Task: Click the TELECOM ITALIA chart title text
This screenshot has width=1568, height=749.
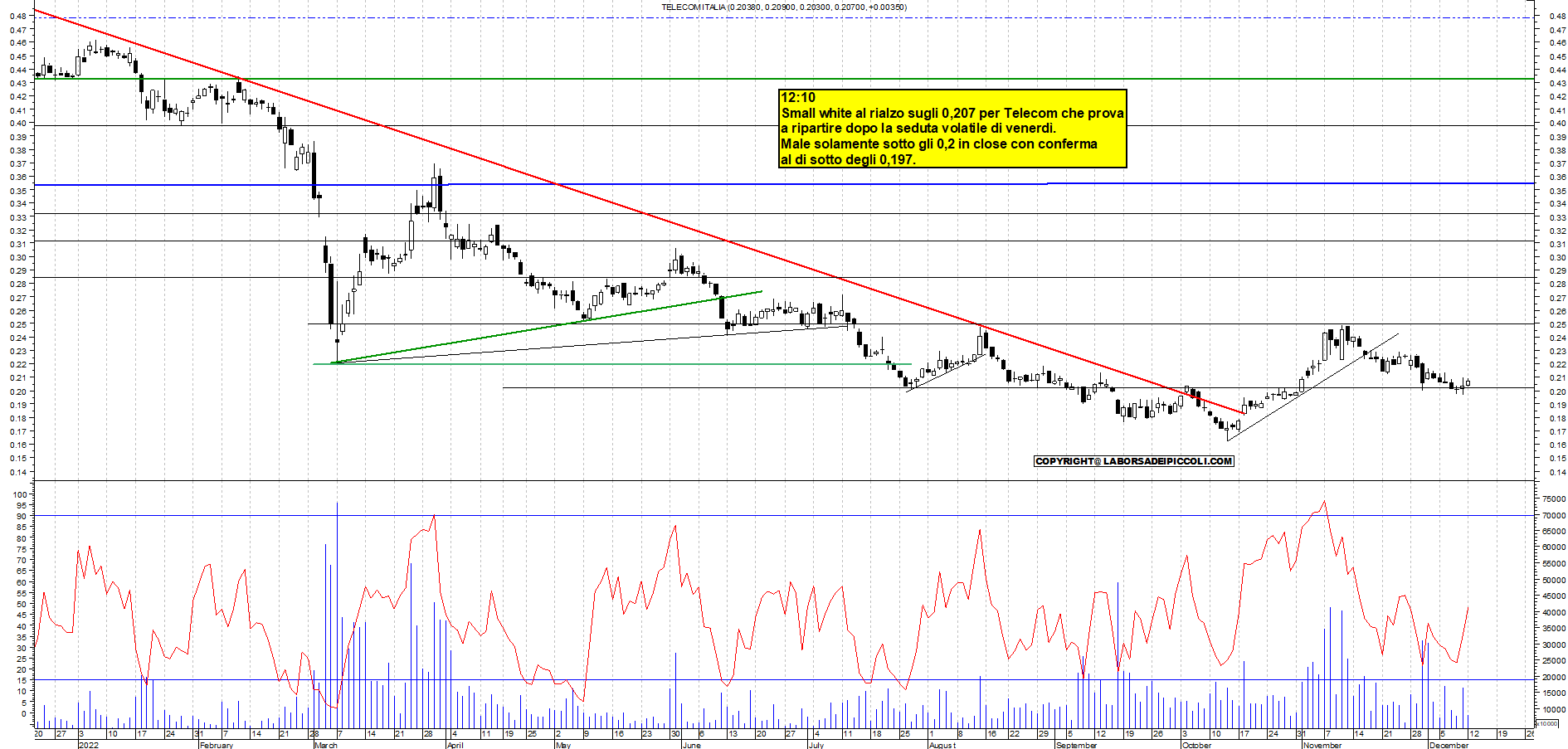Action: tap(784, 7)
